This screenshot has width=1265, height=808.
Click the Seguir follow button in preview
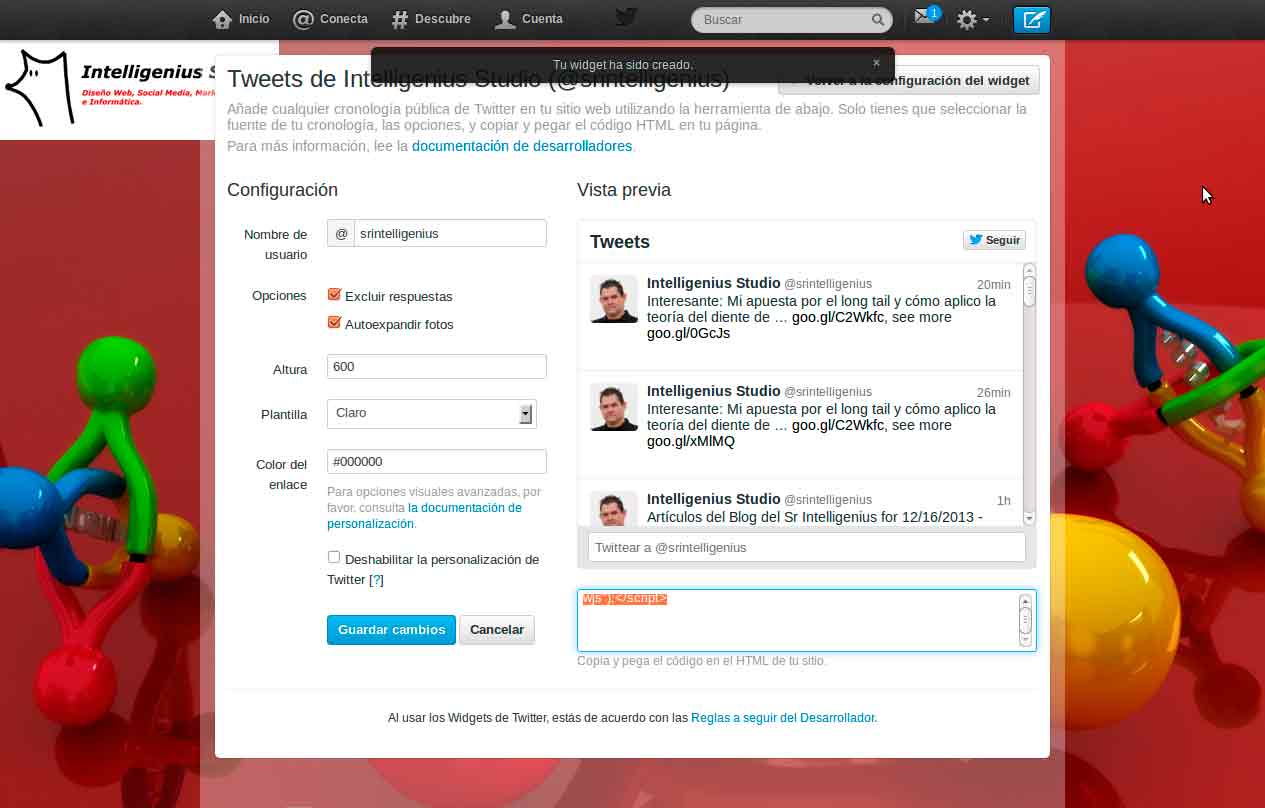click(994, 240)
